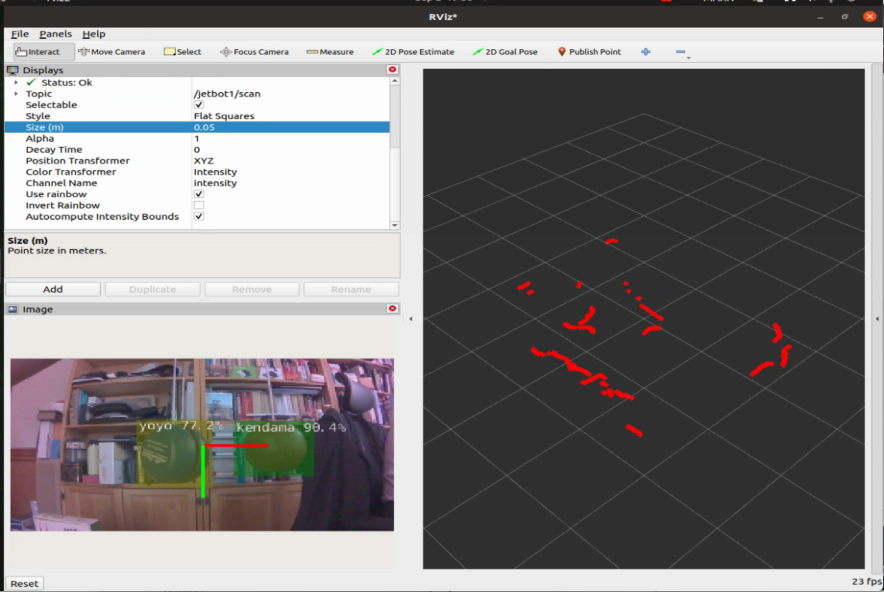The height and width of the screenshot is (592, 884).
Task: Click inside the 3D laser scan view
Action: pos(643,319)
